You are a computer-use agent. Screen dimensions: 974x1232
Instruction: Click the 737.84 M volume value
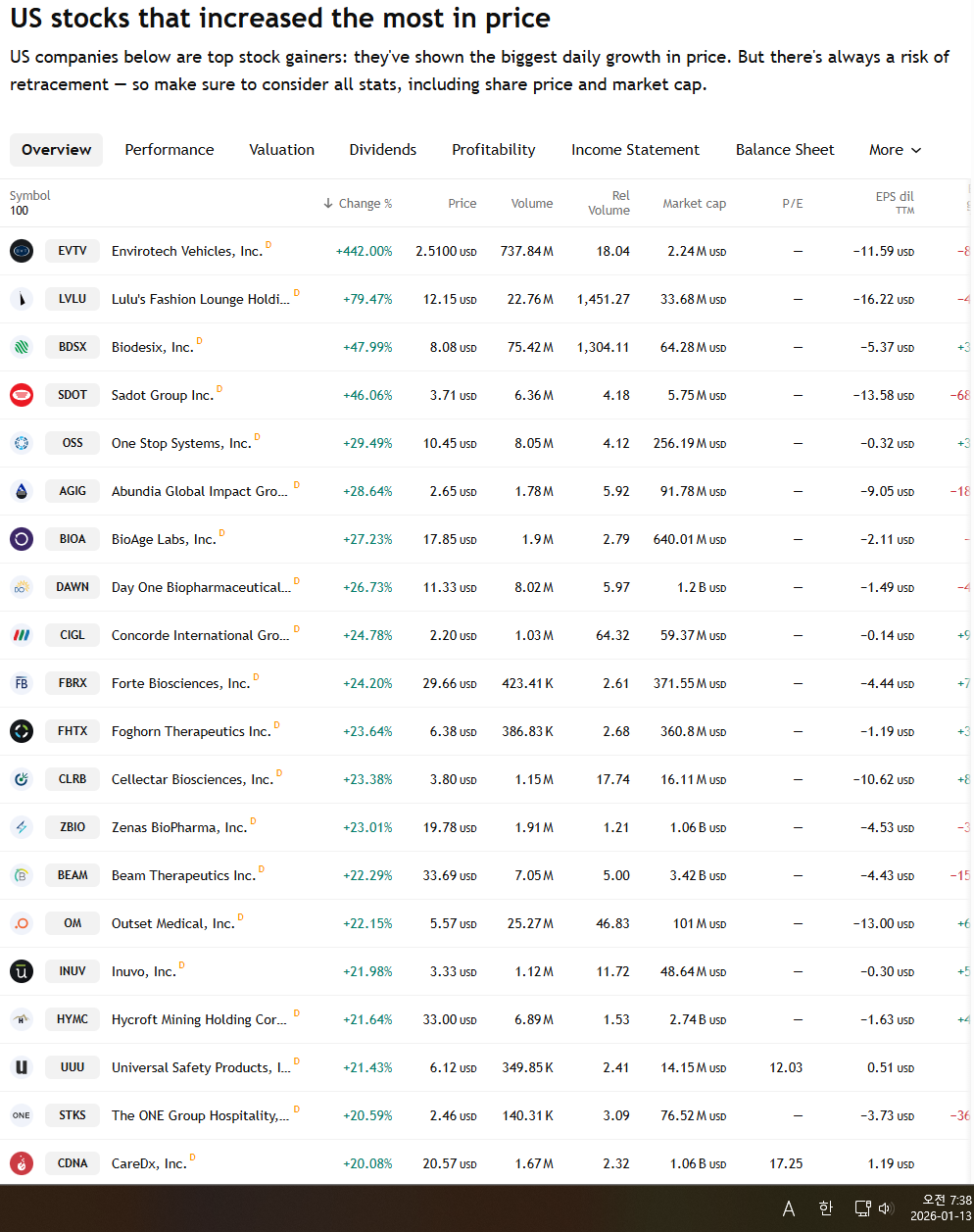pos(527,251)
